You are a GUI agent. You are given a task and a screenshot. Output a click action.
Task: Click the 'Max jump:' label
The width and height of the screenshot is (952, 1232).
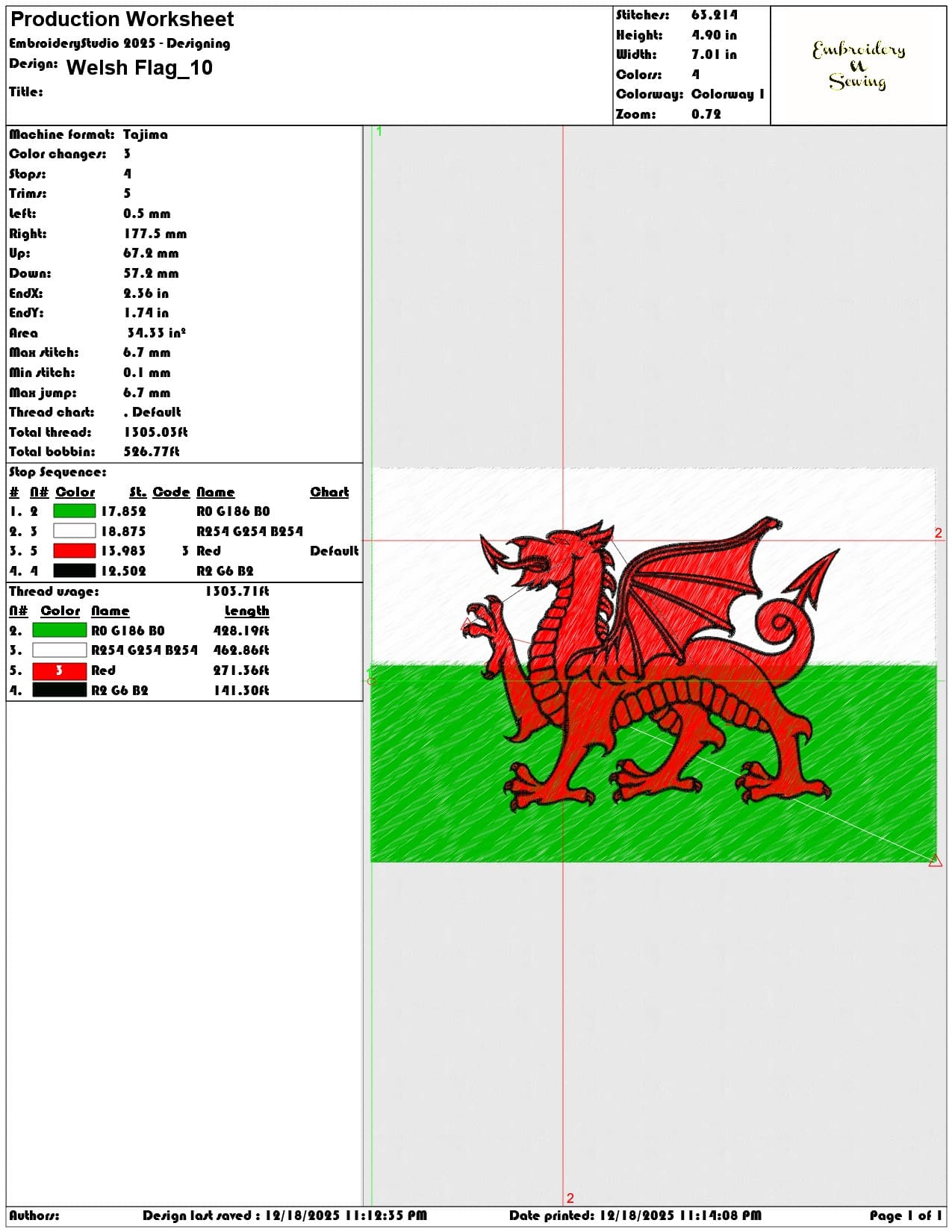point(43,393)
